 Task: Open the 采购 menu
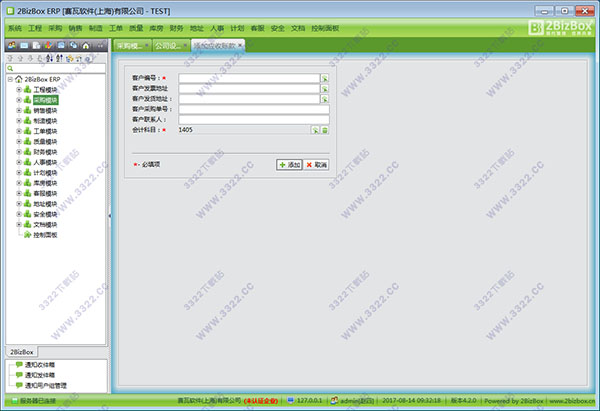(x=55, y=28)
